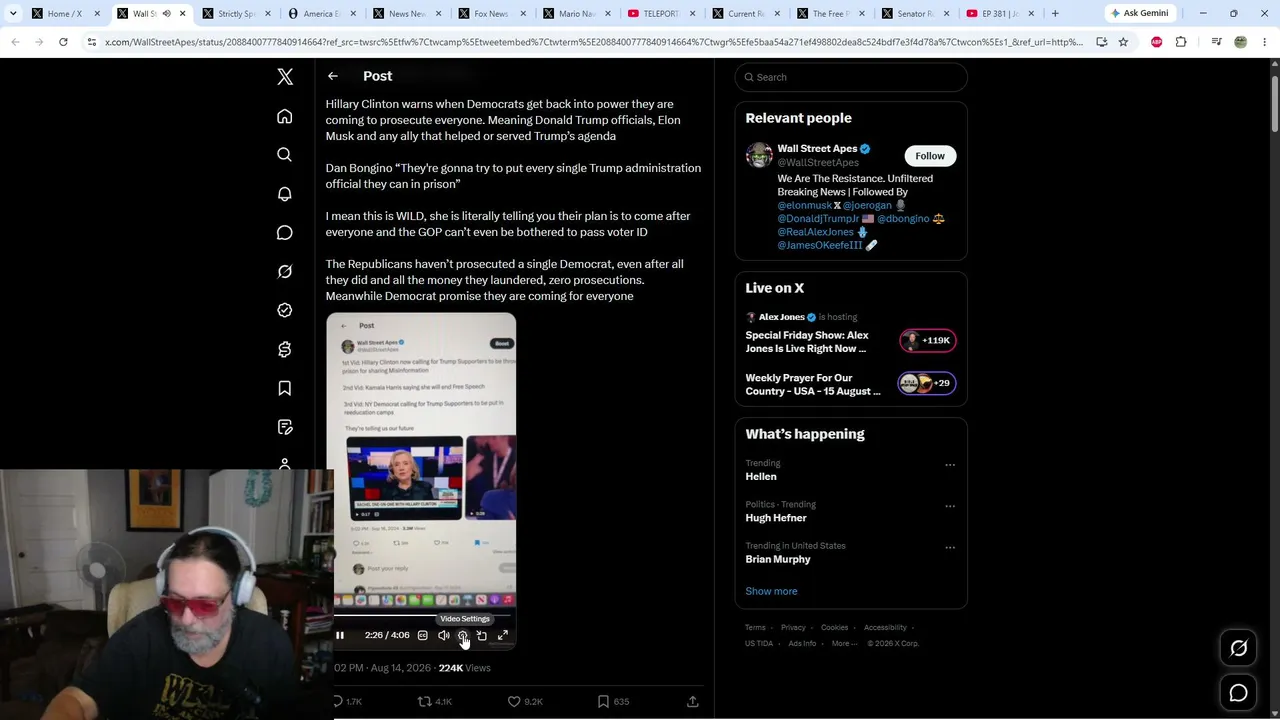This screenshot has width=1280, height=720.
Task: Open Ask Gemini in Chrome
Action: point(1139,14)
